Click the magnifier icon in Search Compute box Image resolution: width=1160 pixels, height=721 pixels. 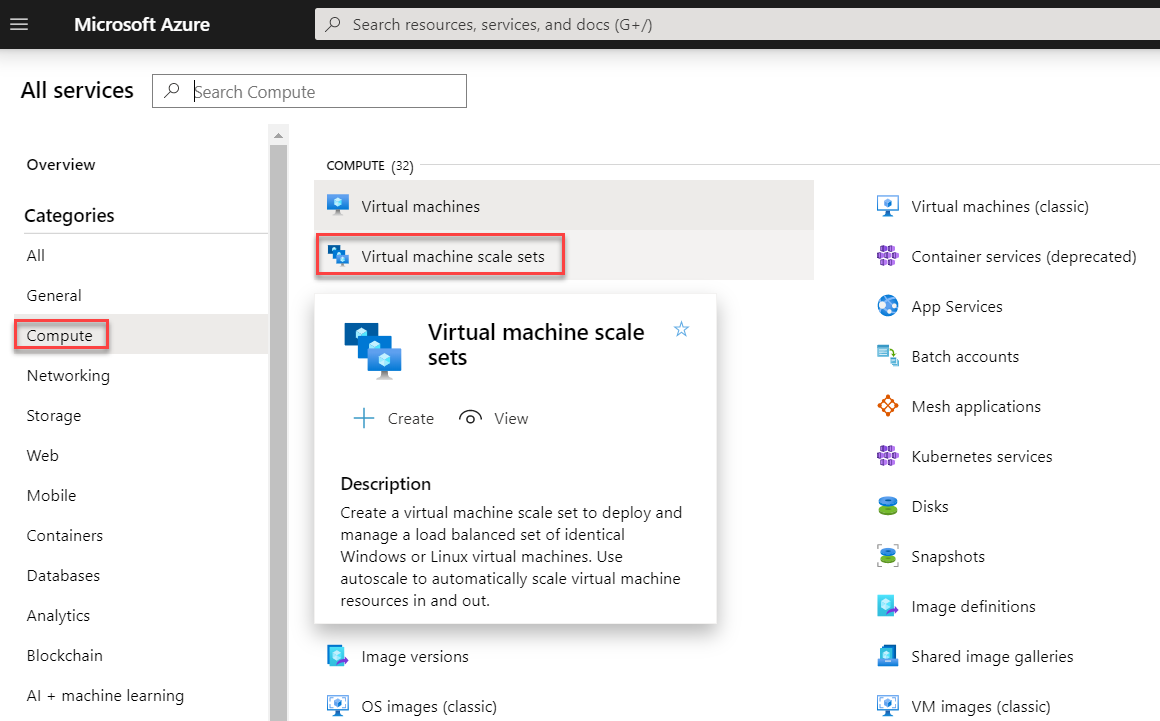coord(172,90)
